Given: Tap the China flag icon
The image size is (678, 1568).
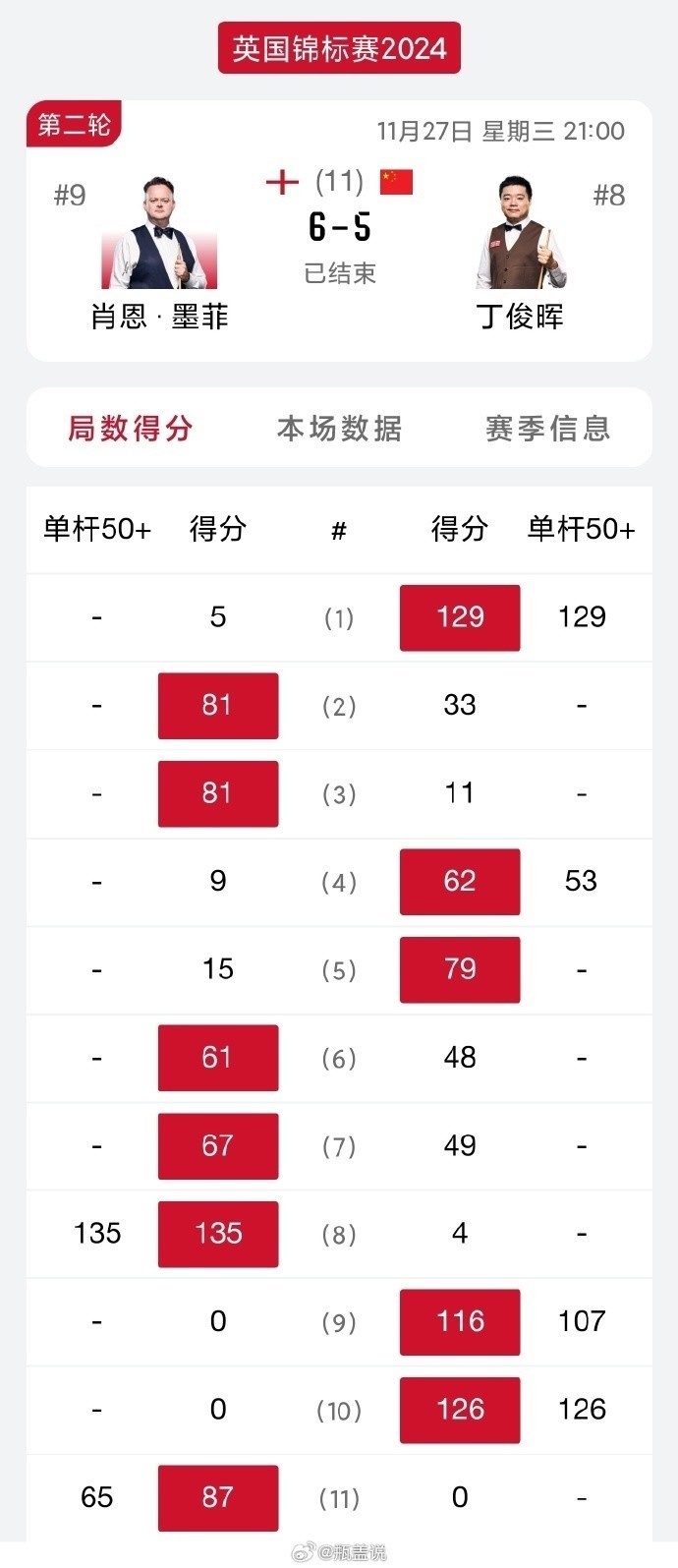Looking at the screenshot, I should pyautogui.click(x=396, y=183).
